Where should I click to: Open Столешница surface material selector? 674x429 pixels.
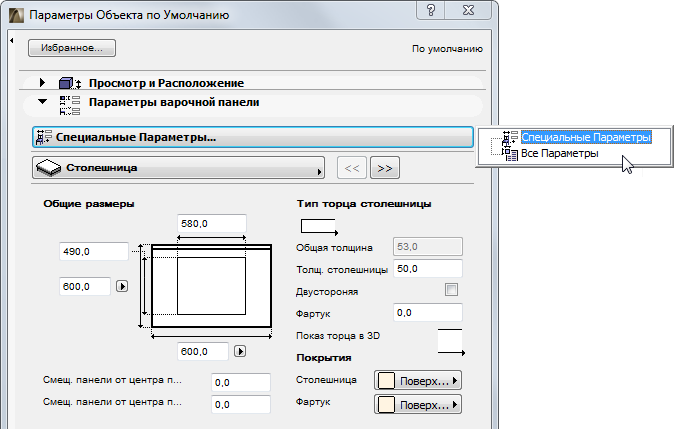coord(418,380)
